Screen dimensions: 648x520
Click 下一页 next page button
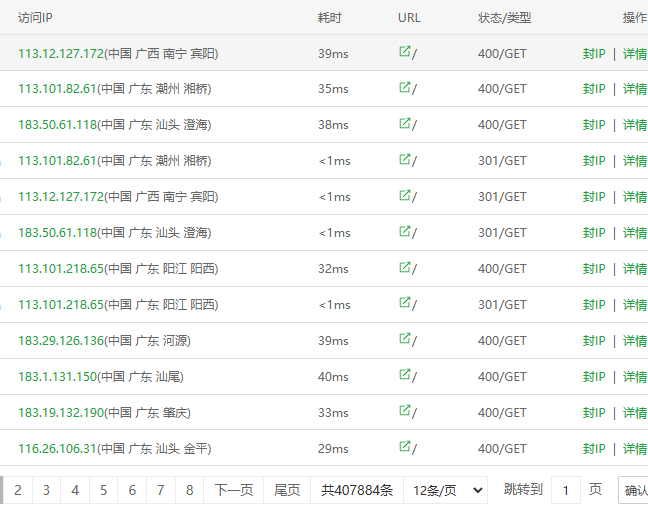pyautogui.click(x=234, y=490)
